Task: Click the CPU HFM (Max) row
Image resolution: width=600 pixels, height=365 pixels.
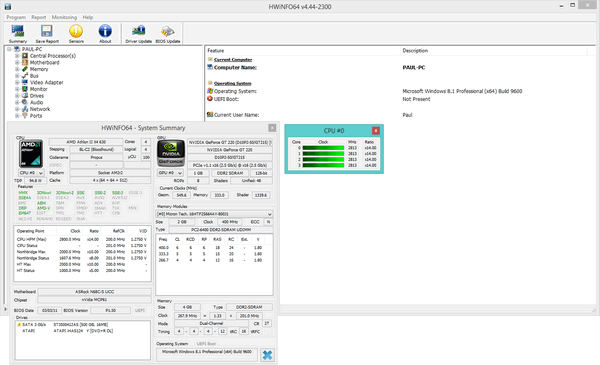Action: tap(82, 240)
